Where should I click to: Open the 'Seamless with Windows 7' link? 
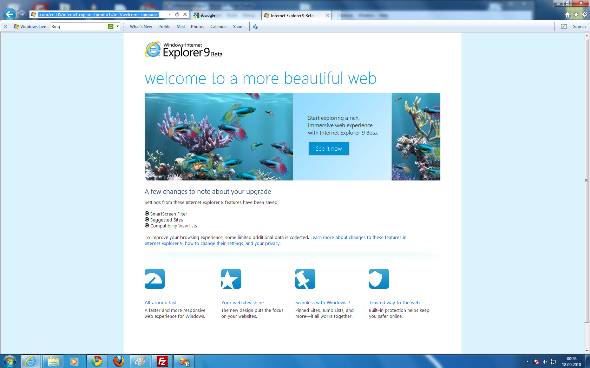tap(323, 303)
